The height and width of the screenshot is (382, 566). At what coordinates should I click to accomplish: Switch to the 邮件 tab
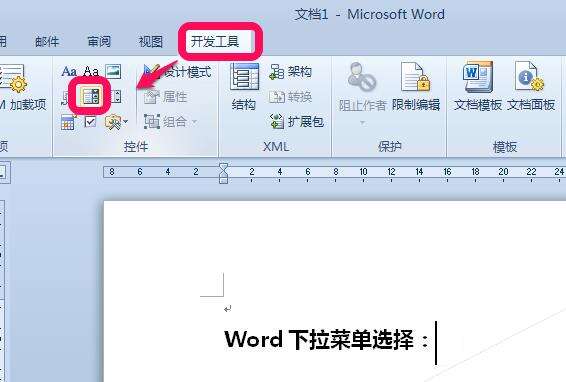[47, 41]
